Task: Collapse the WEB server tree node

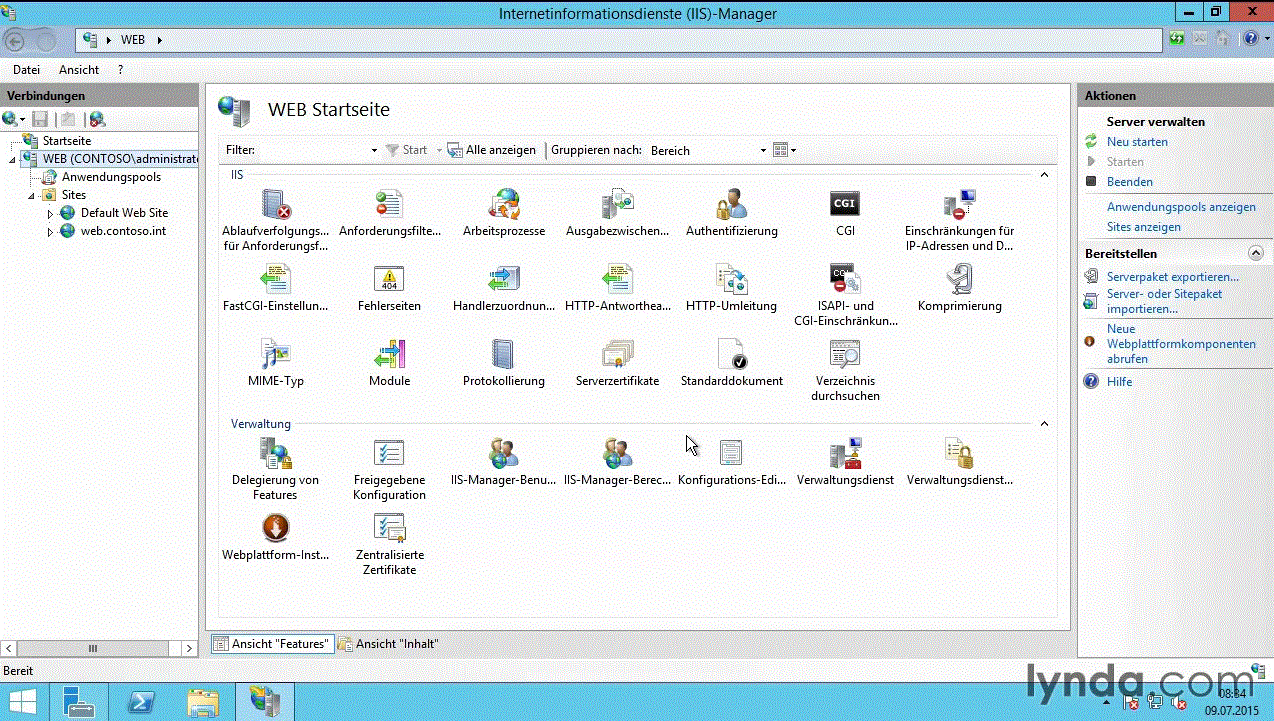Action: click(x=12, y=160)
